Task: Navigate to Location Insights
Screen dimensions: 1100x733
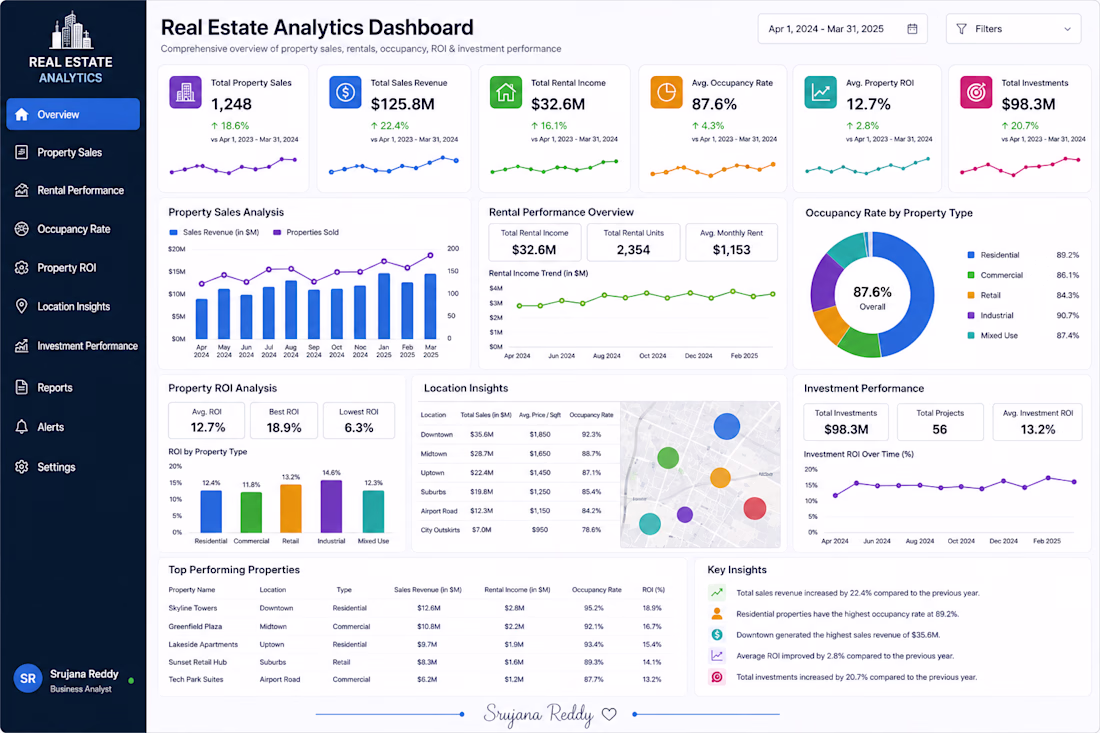Action: click(x=73, y=307)
